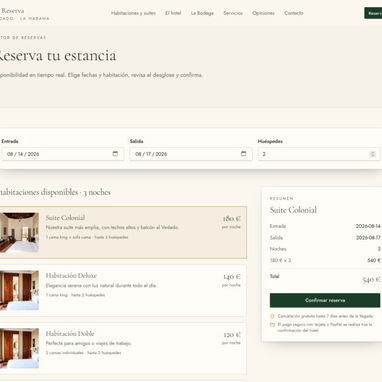Screen dimensions: 382x382
Task: Click the green Reservar button in header
Action: (x=373, y=13)
